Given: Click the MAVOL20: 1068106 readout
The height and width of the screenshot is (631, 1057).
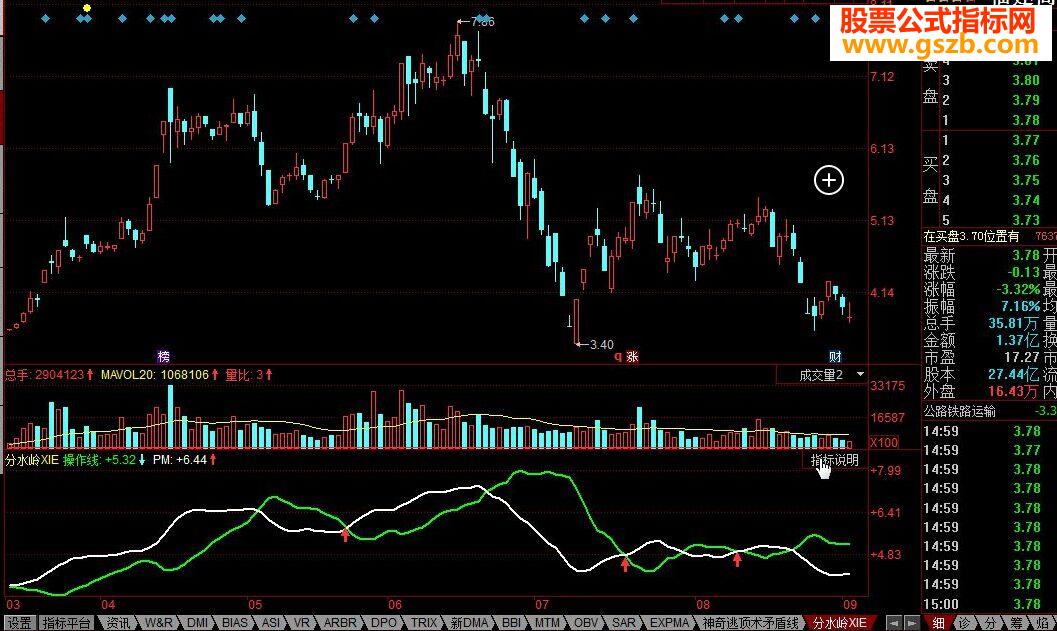Looking at the screenshot, I should click(x=160, y=375).
